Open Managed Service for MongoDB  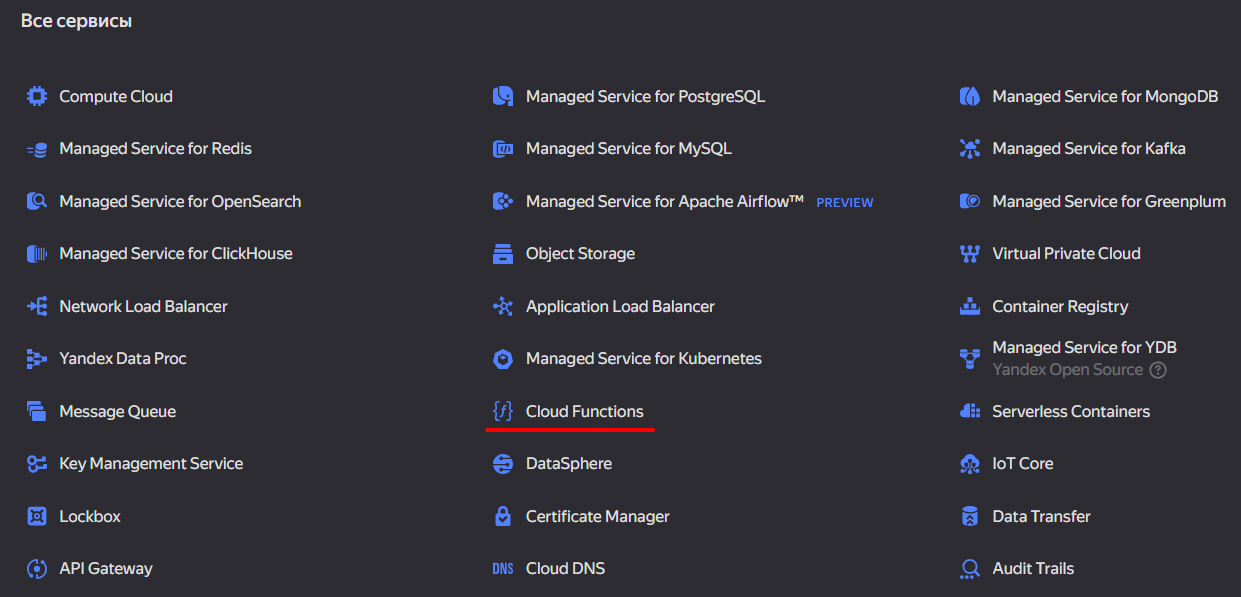click(x=1105, y=96)
